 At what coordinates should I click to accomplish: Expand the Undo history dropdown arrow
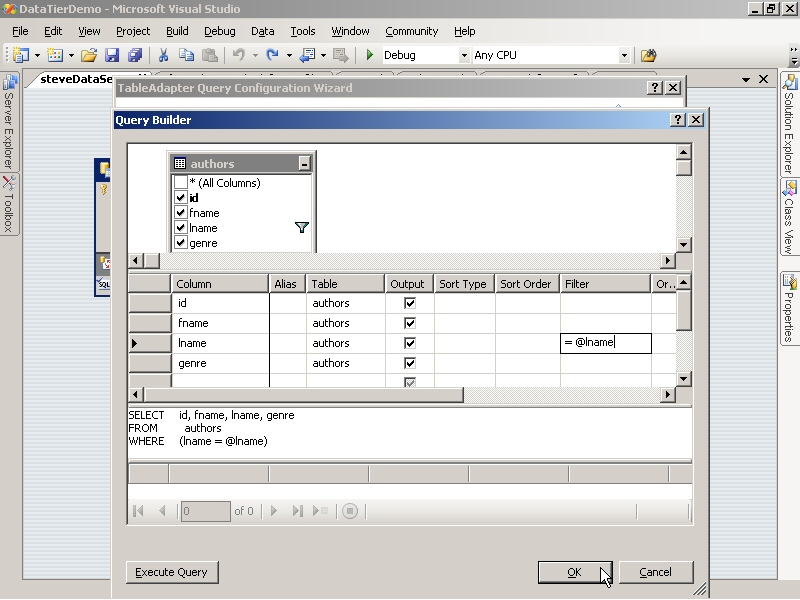255,55
